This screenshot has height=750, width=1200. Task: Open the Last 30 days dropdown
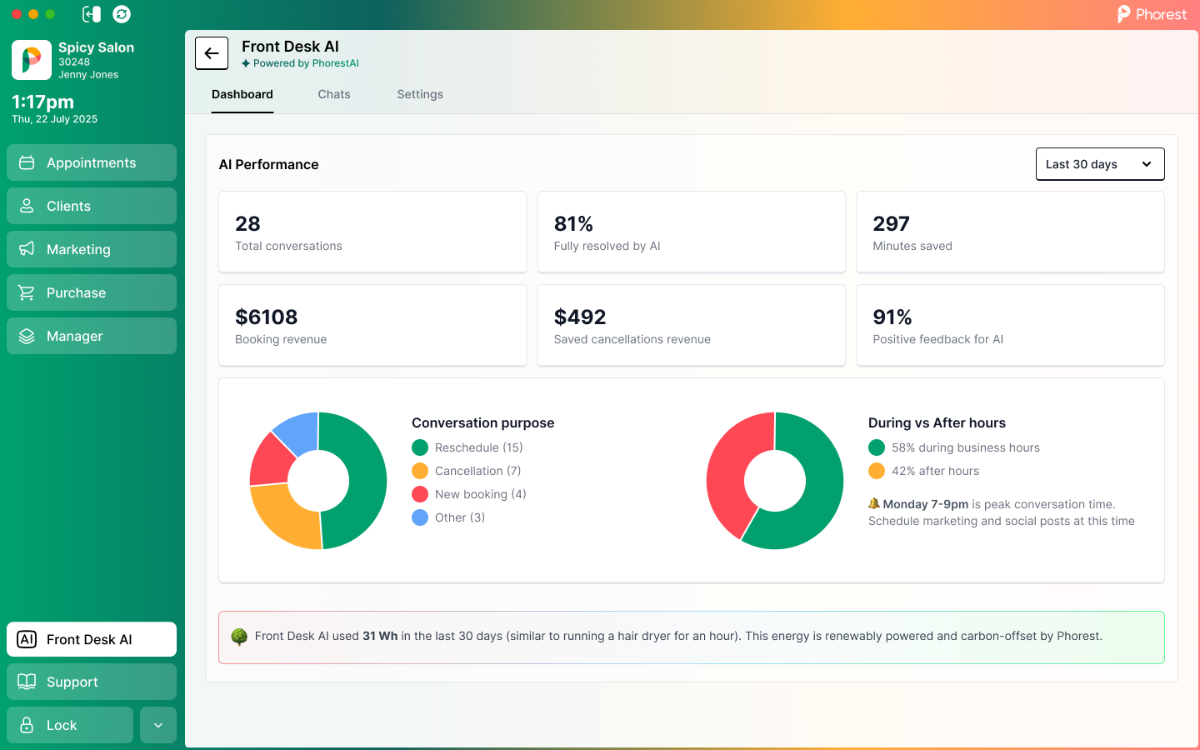click(1100, 164)
